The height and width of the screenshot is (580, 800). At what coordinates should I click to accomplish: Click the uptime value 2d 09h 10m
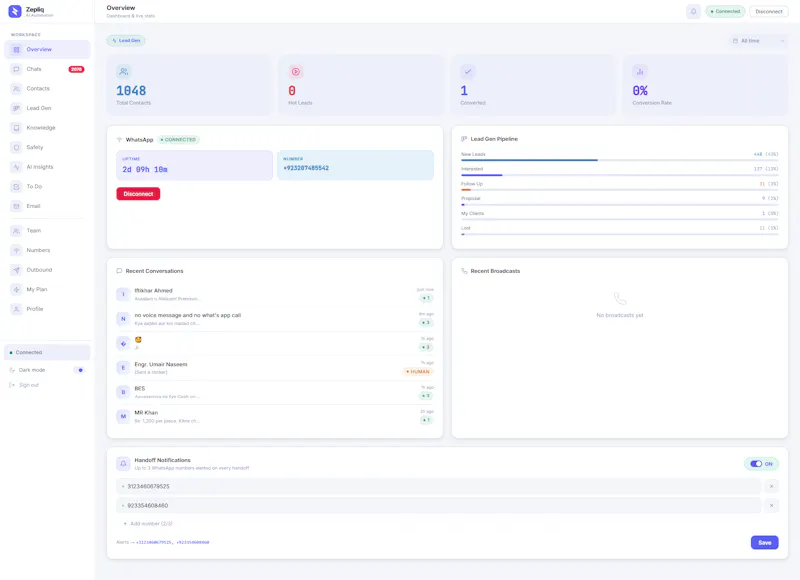(145, 169)
